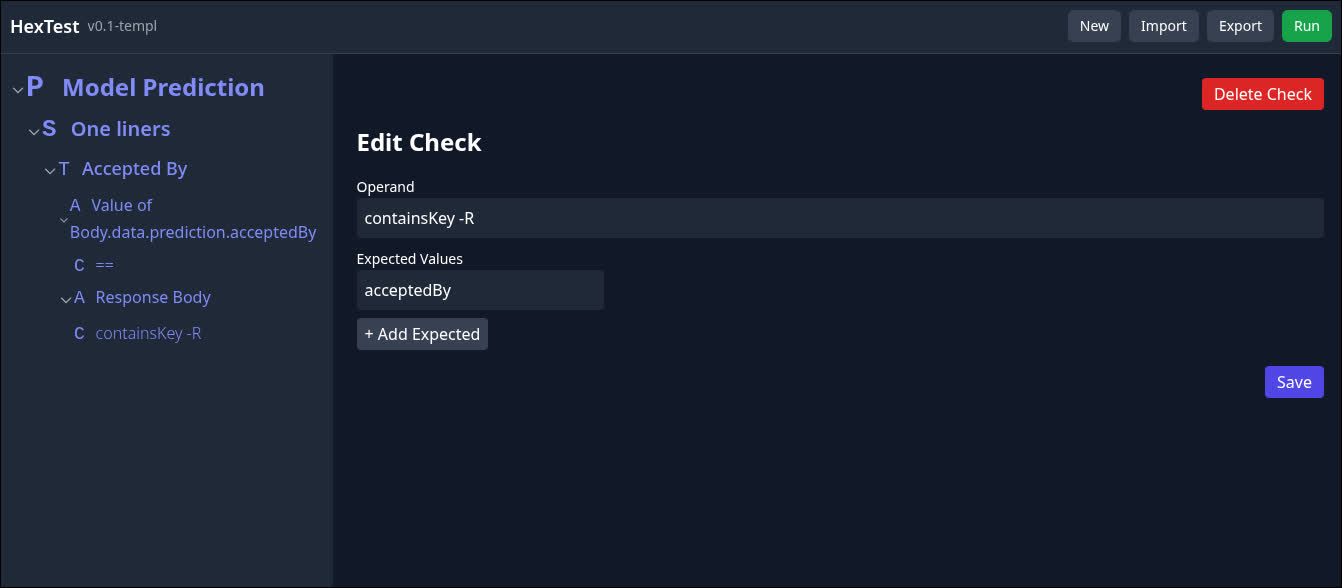Click the C icon beside containsKey -R

pyautogui.click(x=79, y=333)
